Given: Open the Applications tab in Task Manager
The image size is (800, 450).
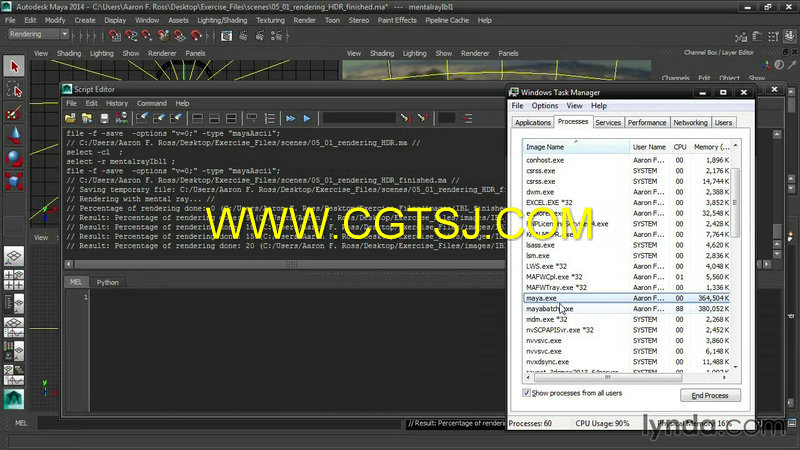Looking at the screenshot, I should 533,122.
